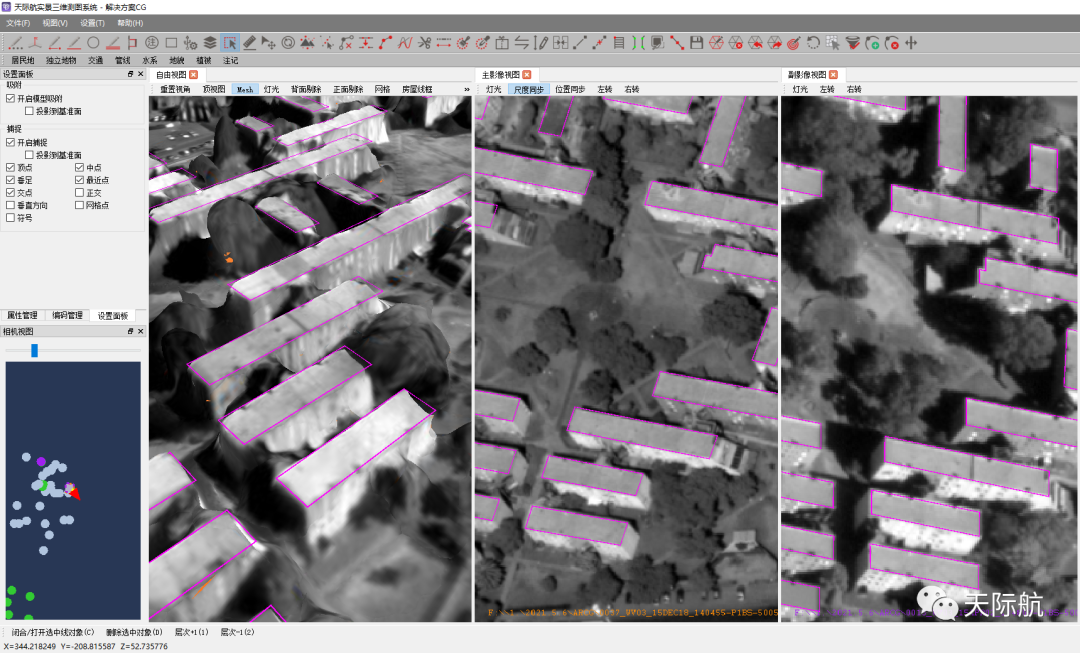The height and width of the screenshot is (653, 1080).
Task: Click the undo circular arrow icon
Action: (x=813, y=43)
